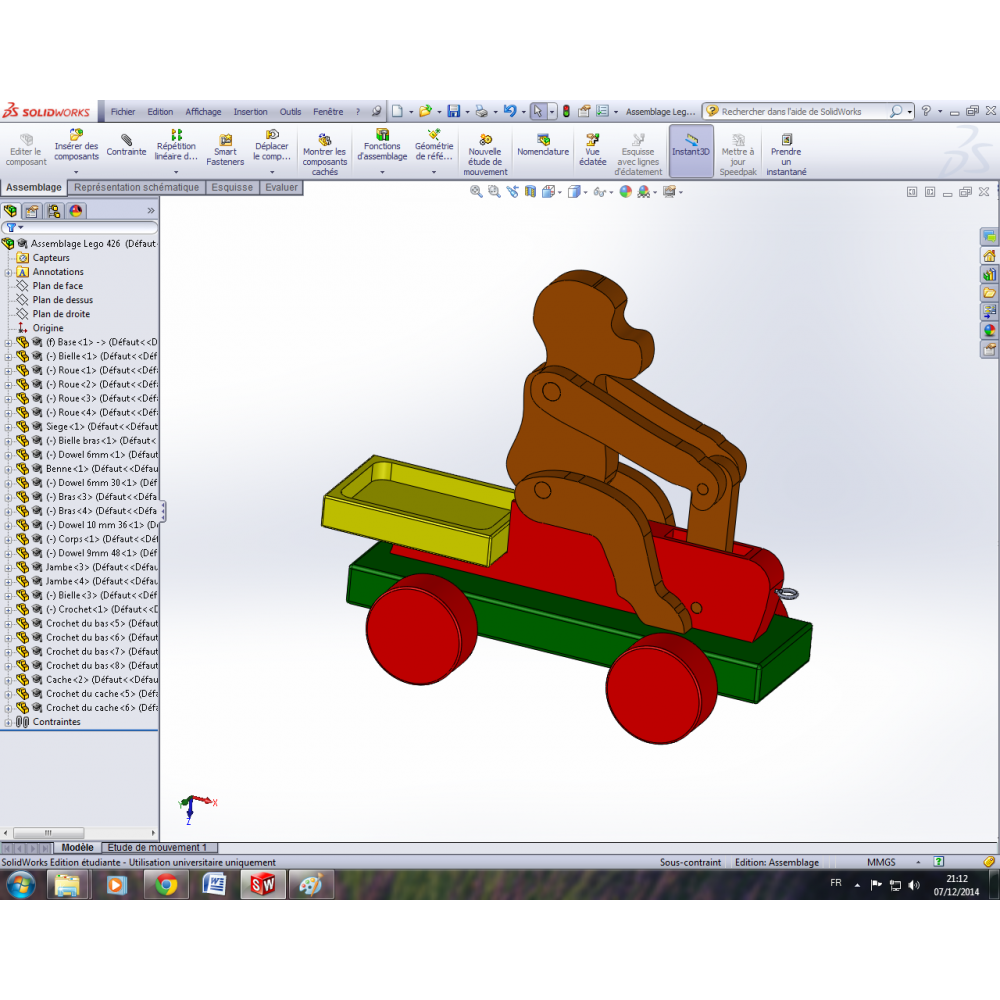This screenshot has height=1000, width=1000.
Task: Click the Contrainte (mate) tool icon
Action: (x=126, y=139)
